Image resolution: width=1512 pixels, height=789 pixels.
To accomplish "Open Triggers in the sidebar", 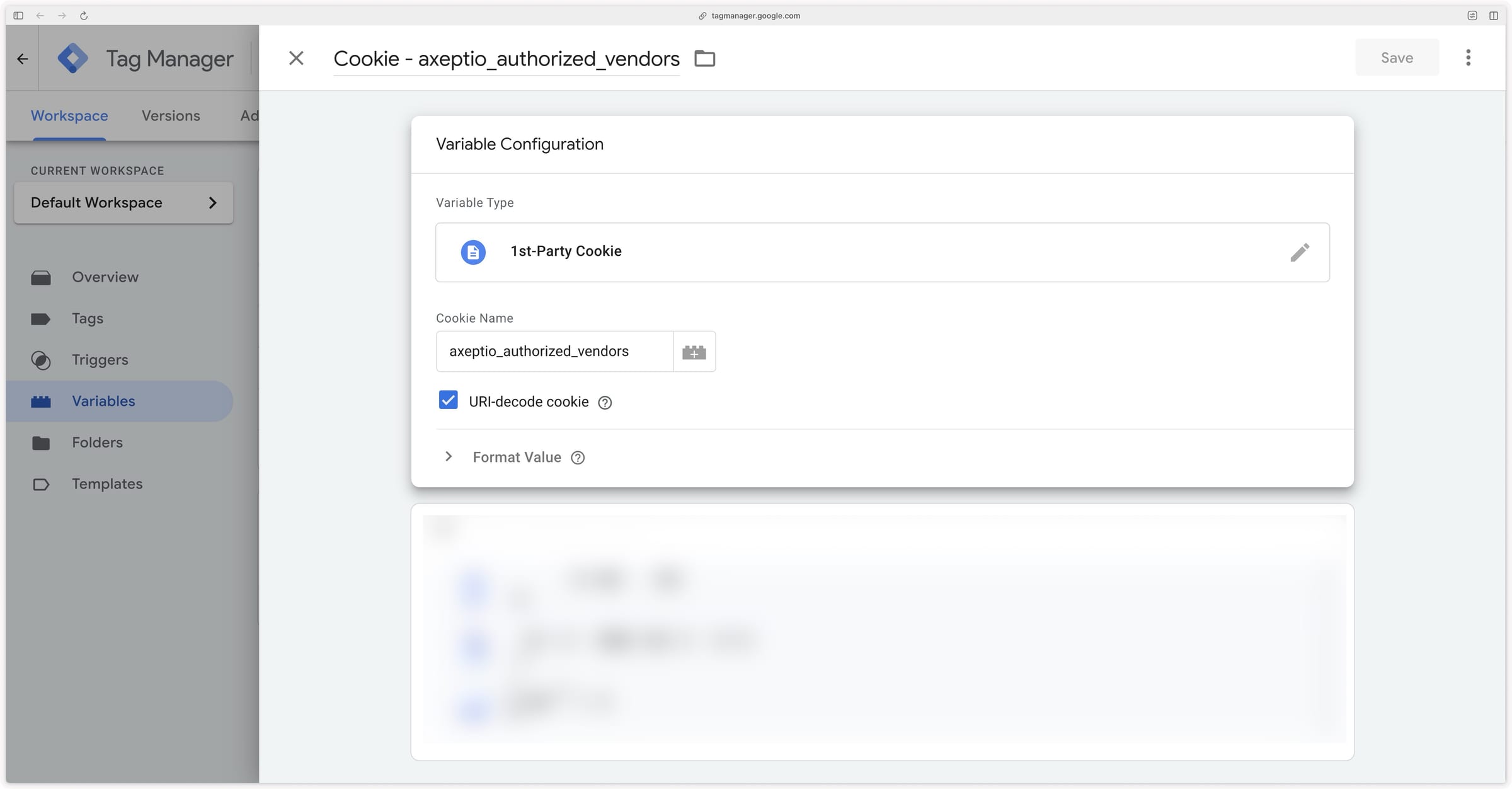I will [120, 360].
